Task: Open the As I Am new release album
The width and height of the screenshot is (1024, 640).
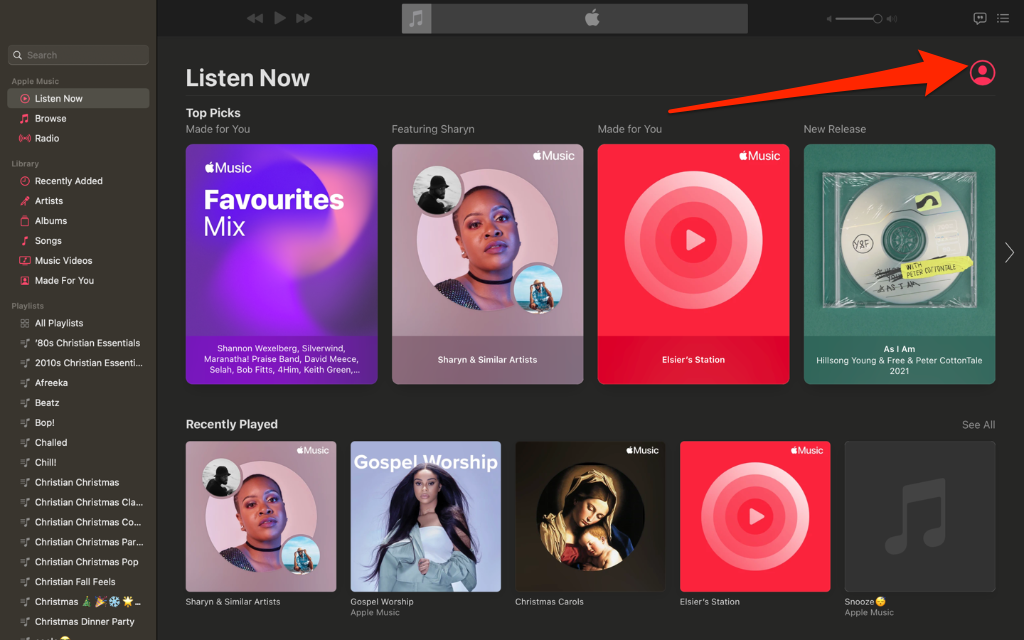Action: [899, 264]
